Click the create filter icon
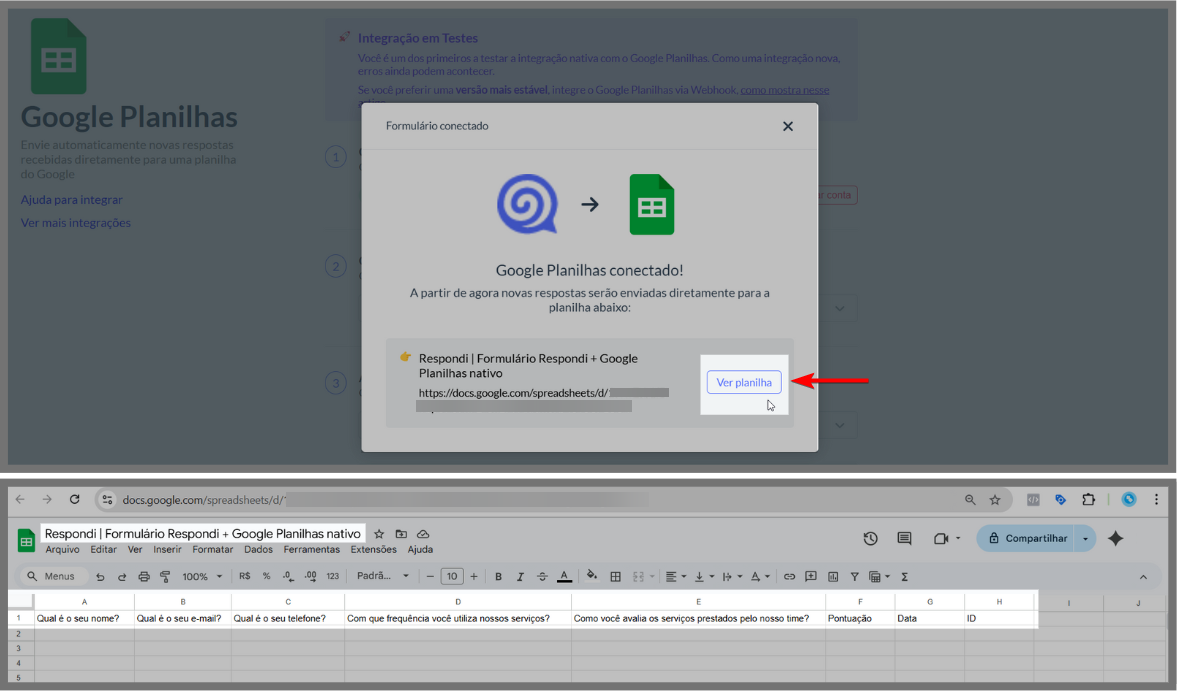The height and width of the screenshot is (691, 1177). pyautogui.click(x=854, y=576)
